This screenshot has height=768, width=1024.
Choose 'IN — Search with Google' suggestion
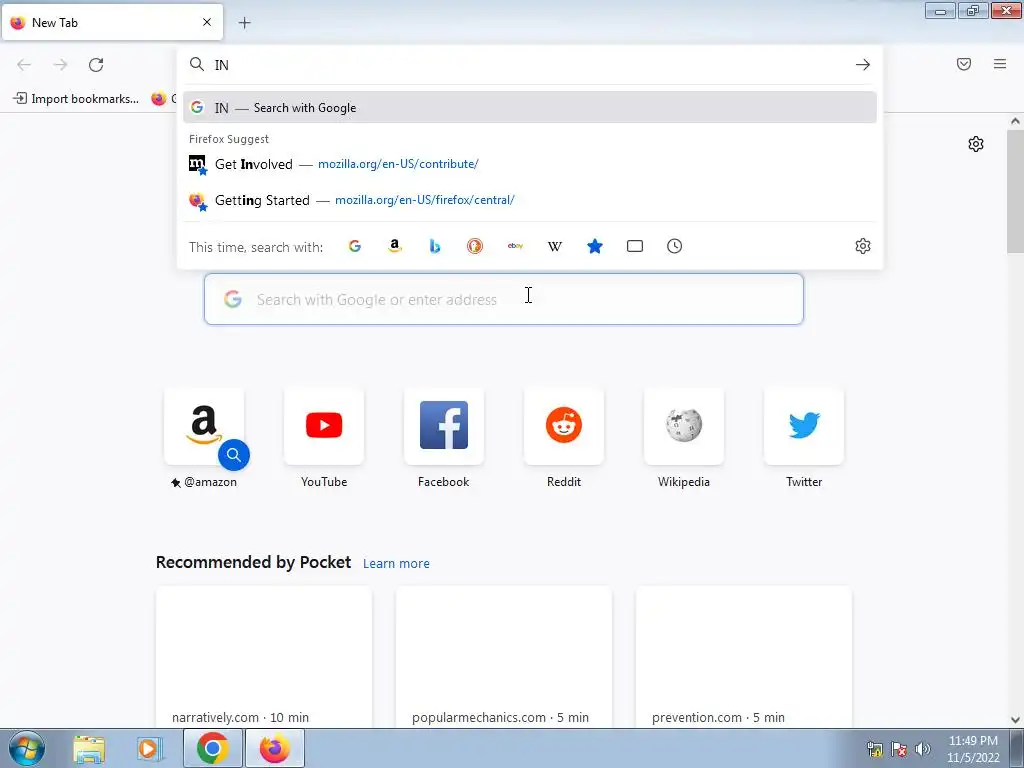tap(530, 108)
